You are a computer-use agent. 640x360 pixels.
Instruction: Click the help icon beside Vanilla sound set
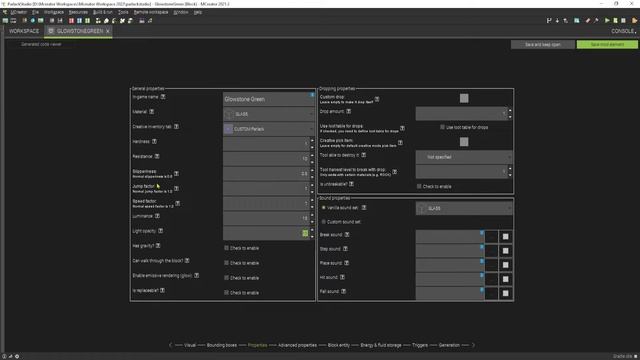click(364, 208)
